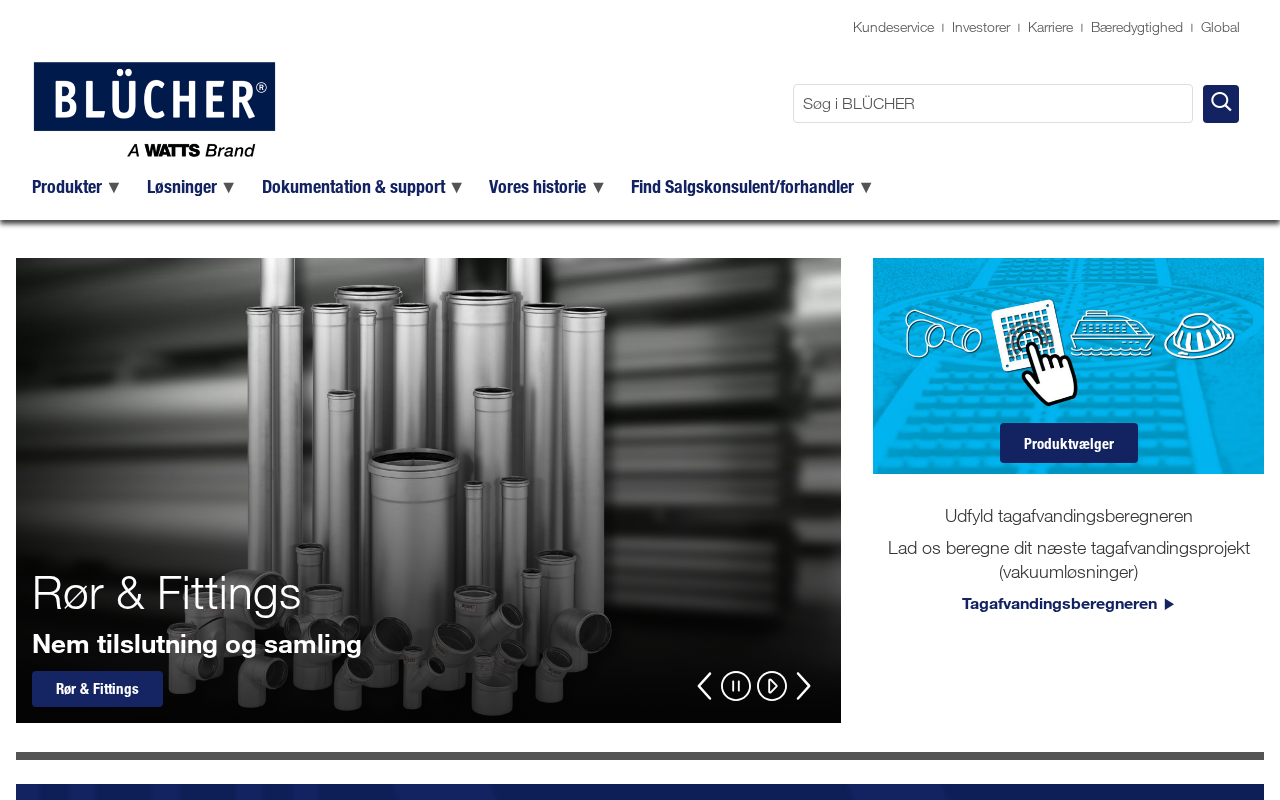Open the Karriere link
This screenshot has width=1280, height=800.
(1050, 27)
